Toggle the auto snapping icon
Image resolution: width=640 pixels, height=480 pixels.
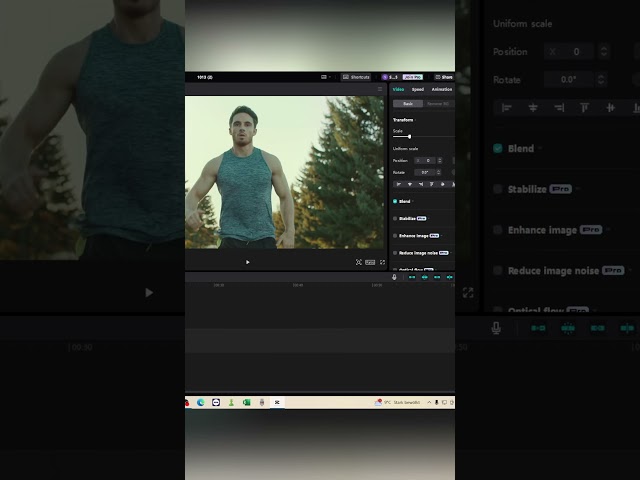click(x=424, y=277)
